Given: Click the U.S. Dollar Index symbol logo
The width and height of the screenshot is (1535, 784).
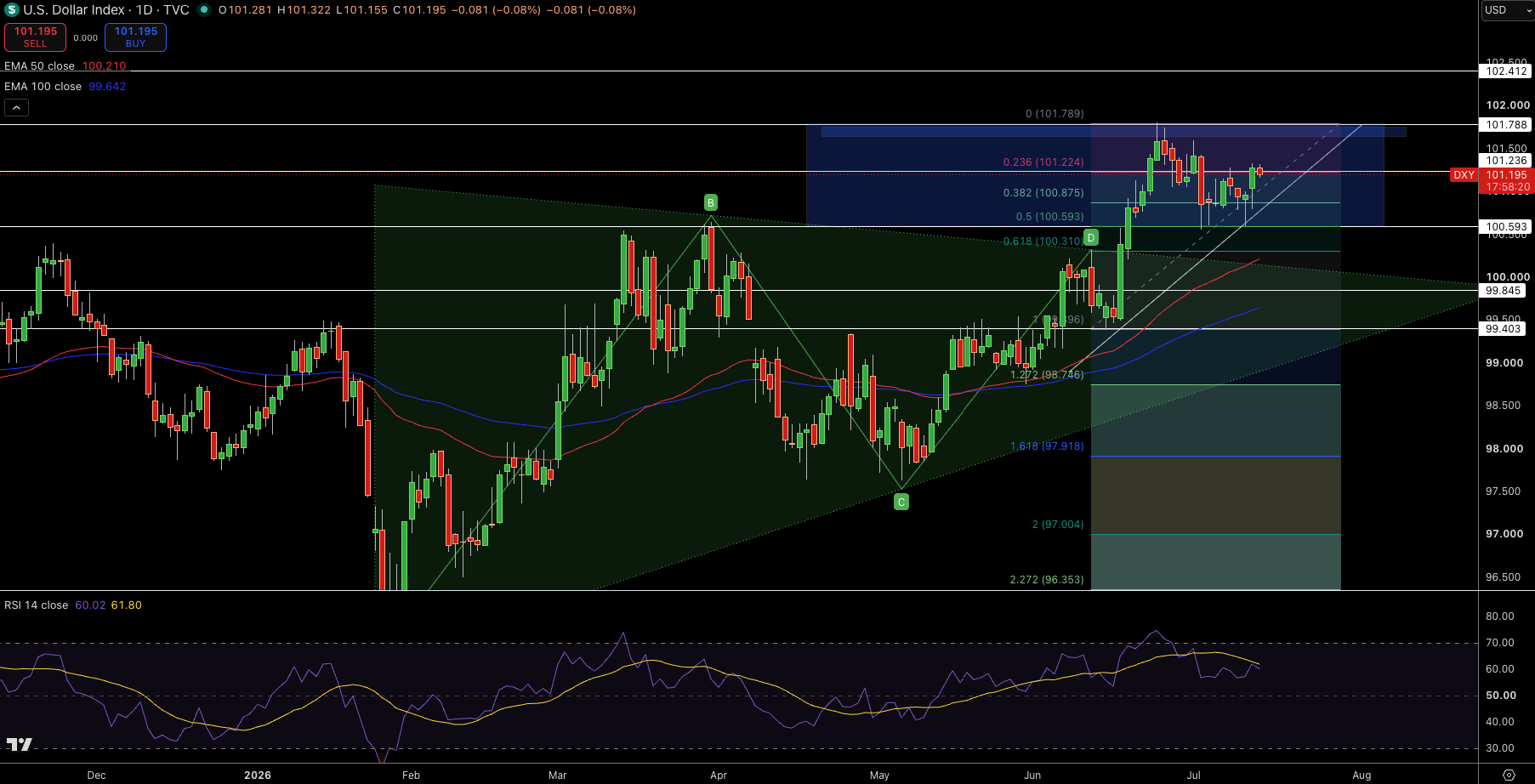Looking at the screenshot, I should (12, 10).
